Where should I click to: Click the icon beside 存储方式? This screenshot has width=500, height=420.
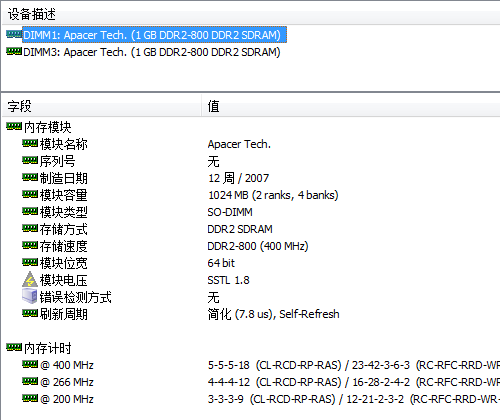(x=30, y=228)
